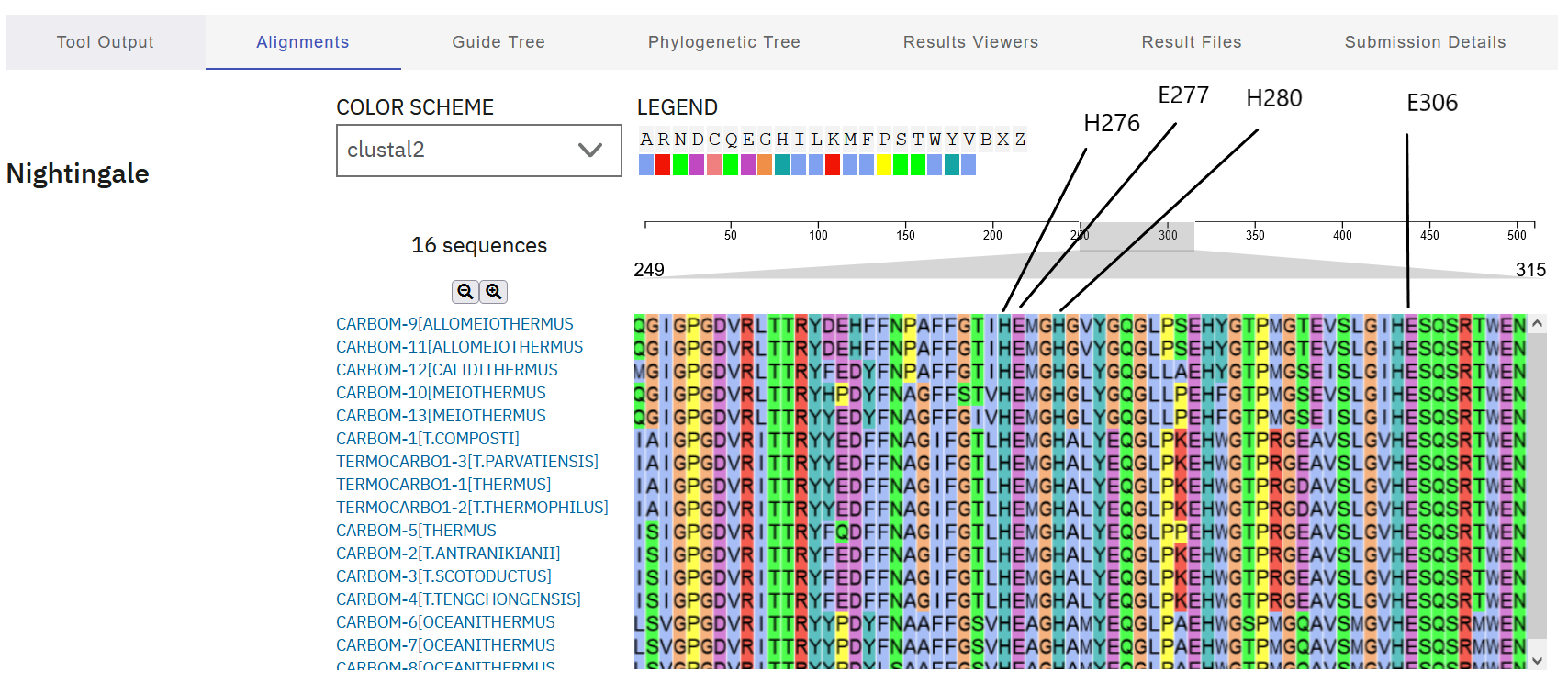Zoom out the alignment view
Screen dimensions: 1568x694
pos(465,292)
